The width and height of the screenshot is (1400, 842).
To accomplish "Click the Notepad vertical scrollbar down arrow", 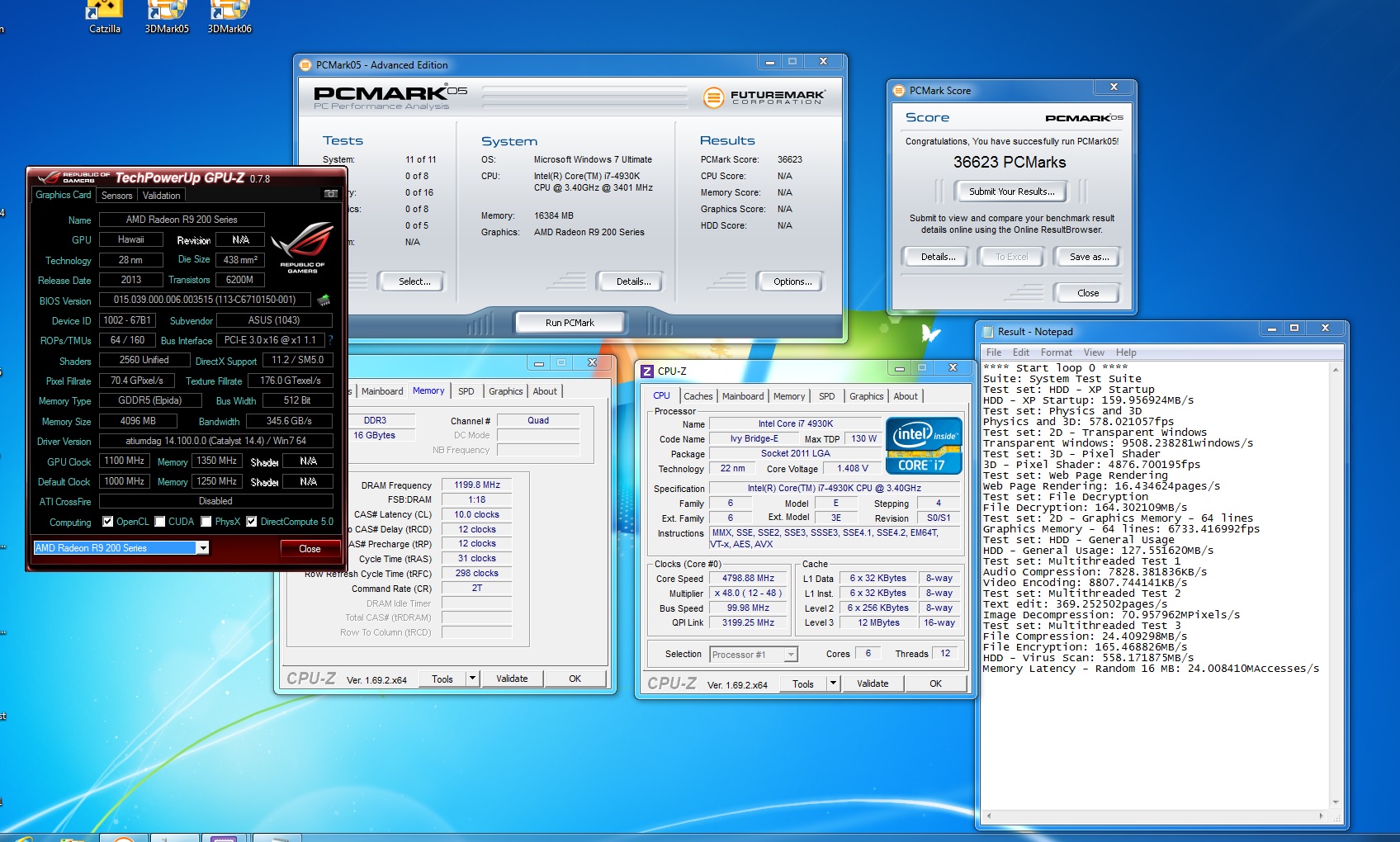I will point(1336,802).
